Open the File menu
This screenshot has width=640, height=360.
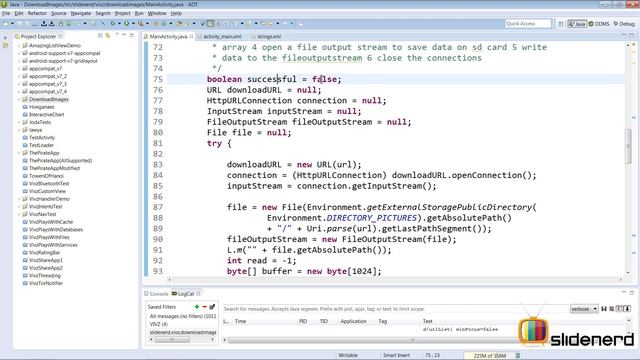[6, 13]
